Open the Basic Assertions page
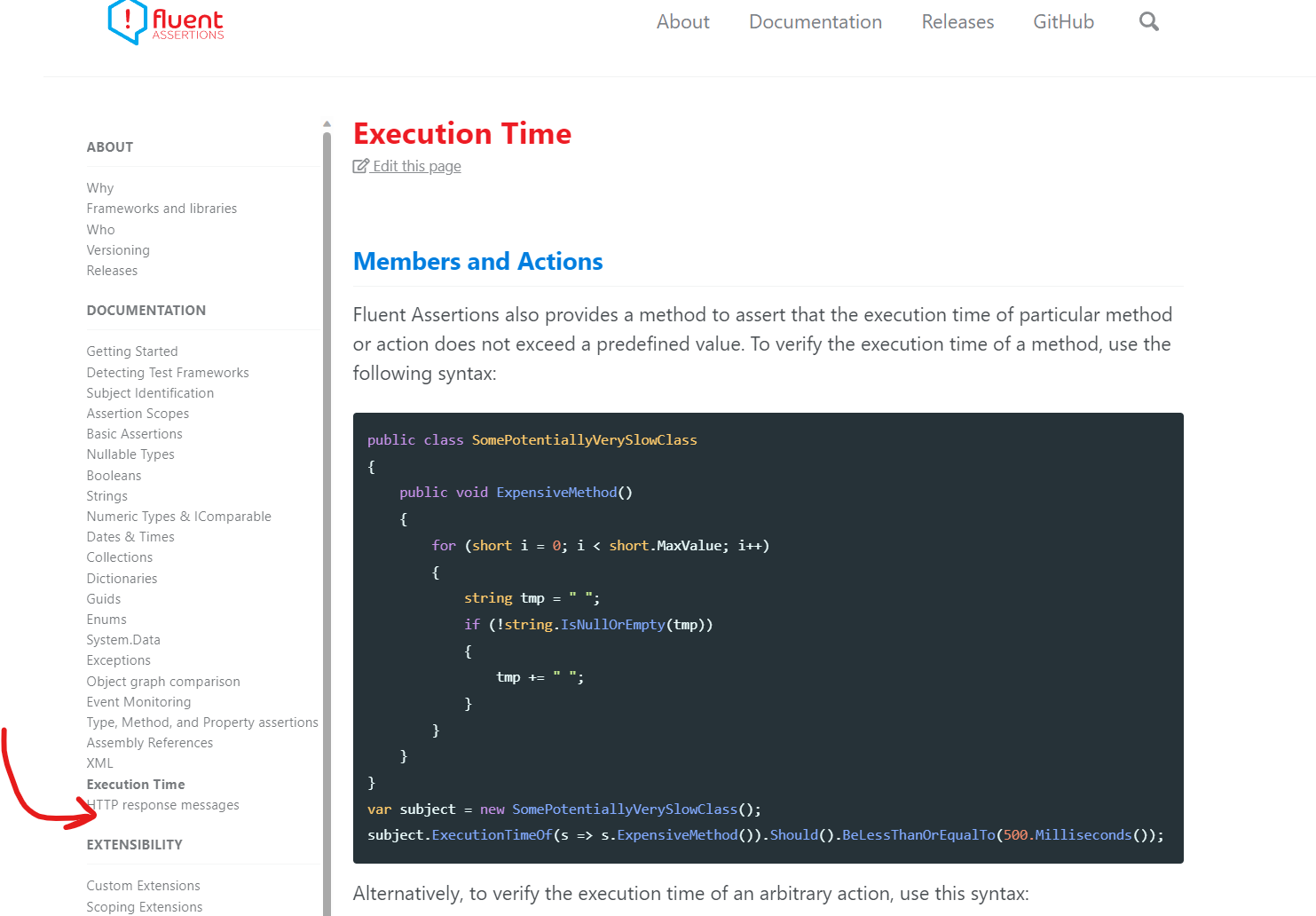 coord(134,433)
